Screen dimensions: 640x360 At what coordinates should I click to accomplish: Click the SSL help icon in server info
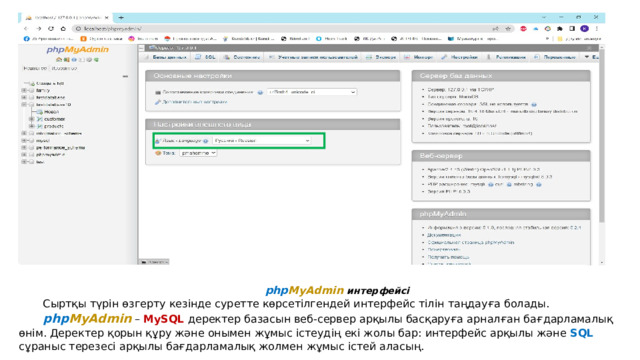pos(534,104)
